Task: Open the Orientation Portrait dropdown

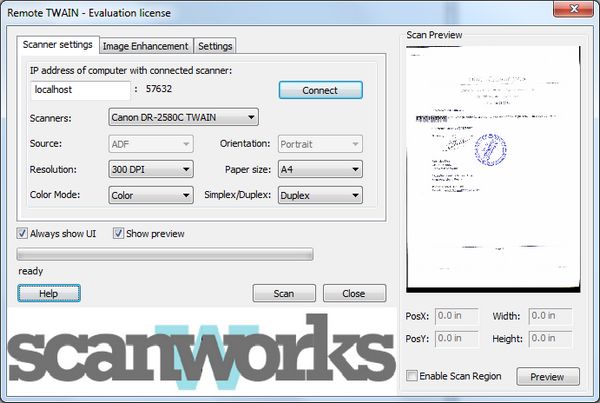Action: 320,144
